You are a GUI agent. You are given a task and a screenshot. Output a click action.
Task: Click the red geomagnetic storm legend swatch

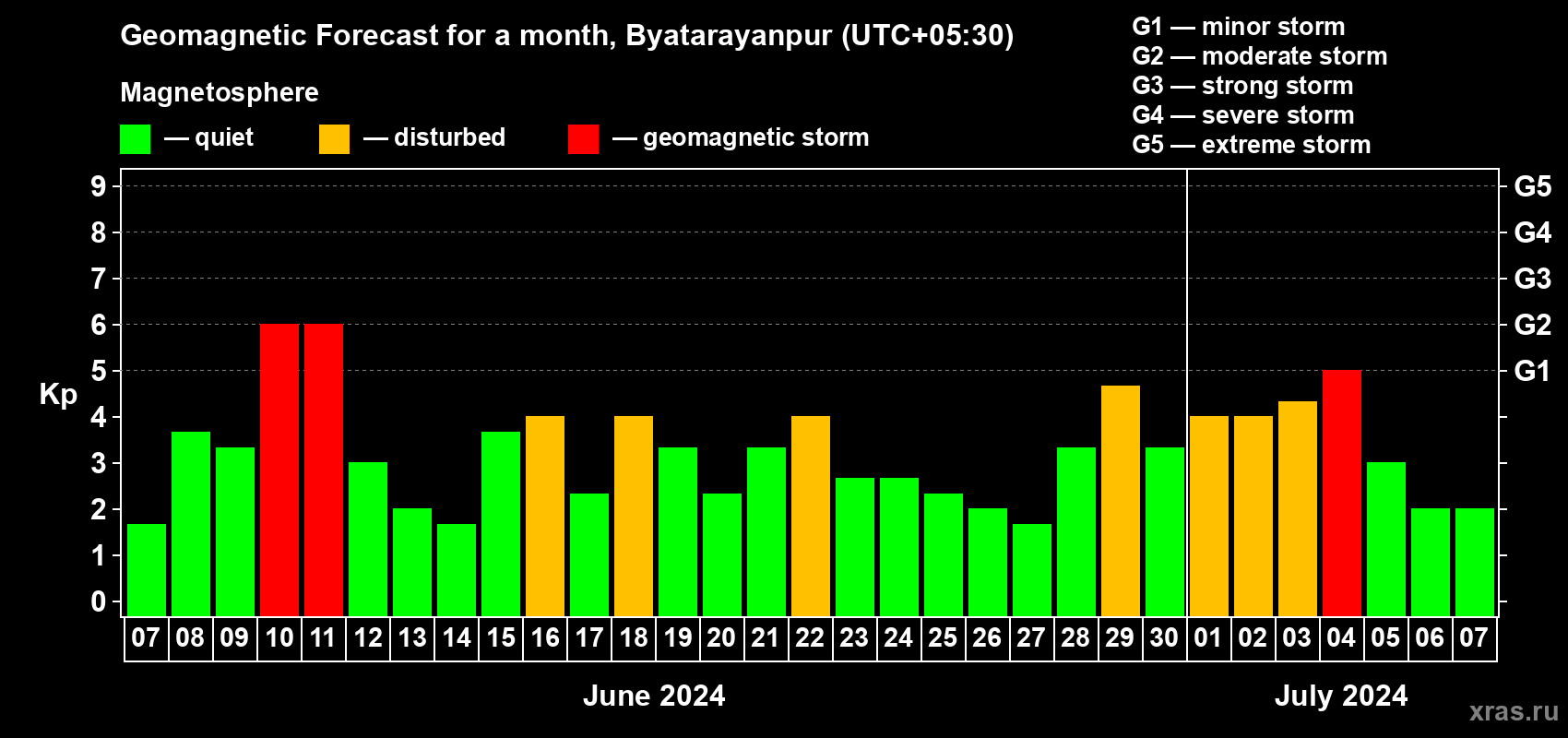pos(583,139)
